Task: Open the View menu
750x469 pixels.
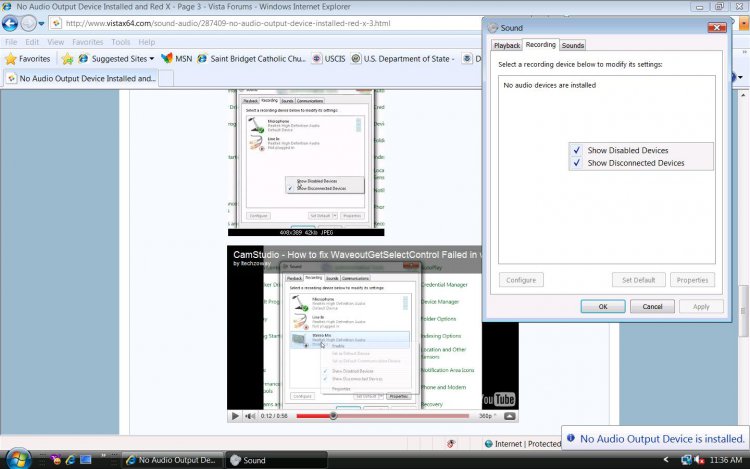Action: coord(55,42)
